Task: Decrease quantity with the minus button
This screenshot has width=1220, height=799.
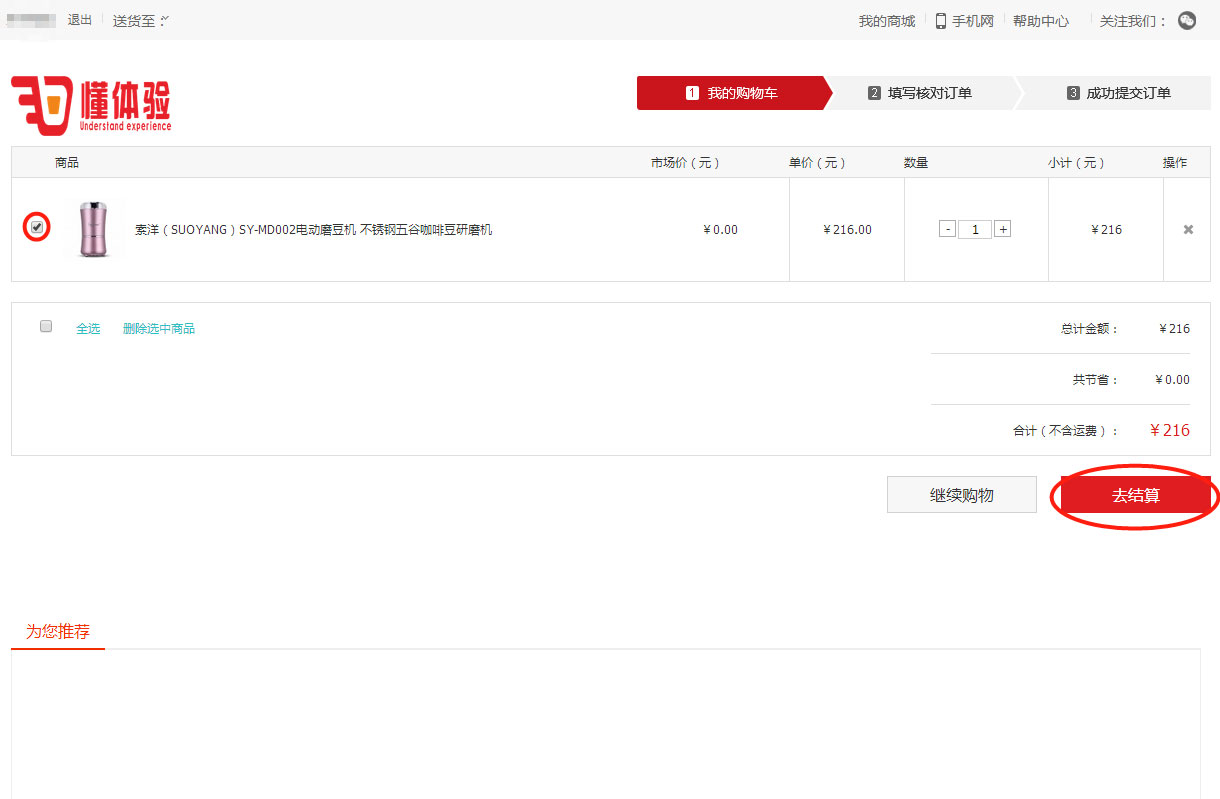Action: point(947,229)
